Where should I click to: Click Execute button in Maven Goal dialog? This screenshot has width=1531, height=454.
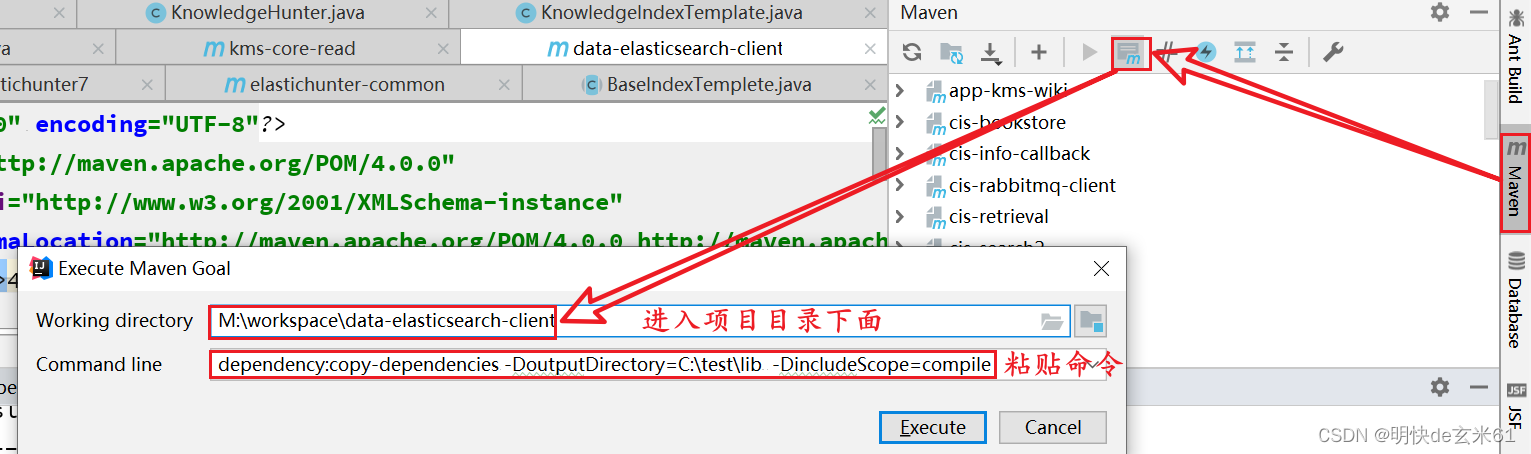(x=933, y=427)
